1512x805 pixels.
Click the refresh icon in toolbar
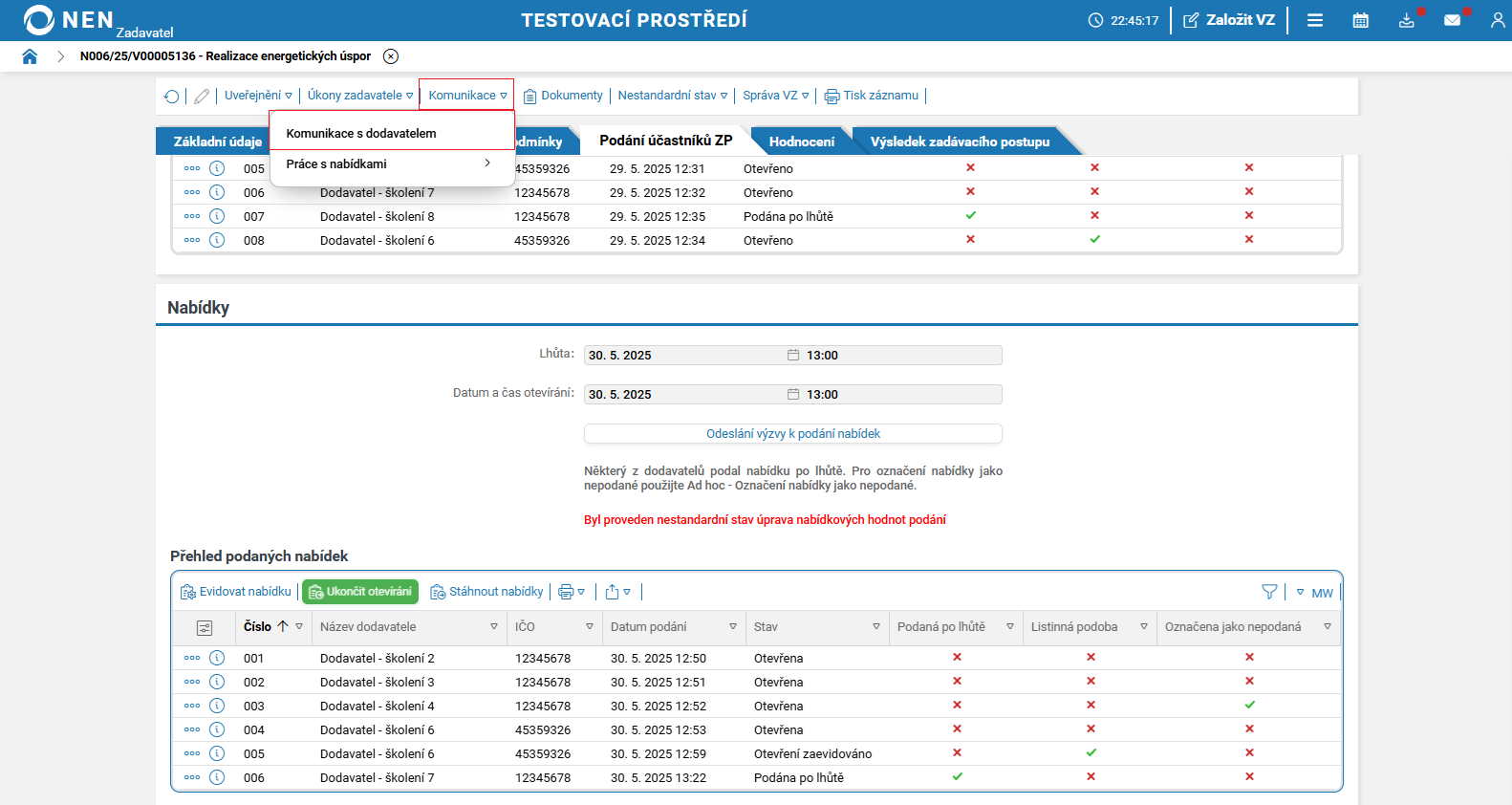click(x=171, y=96)
